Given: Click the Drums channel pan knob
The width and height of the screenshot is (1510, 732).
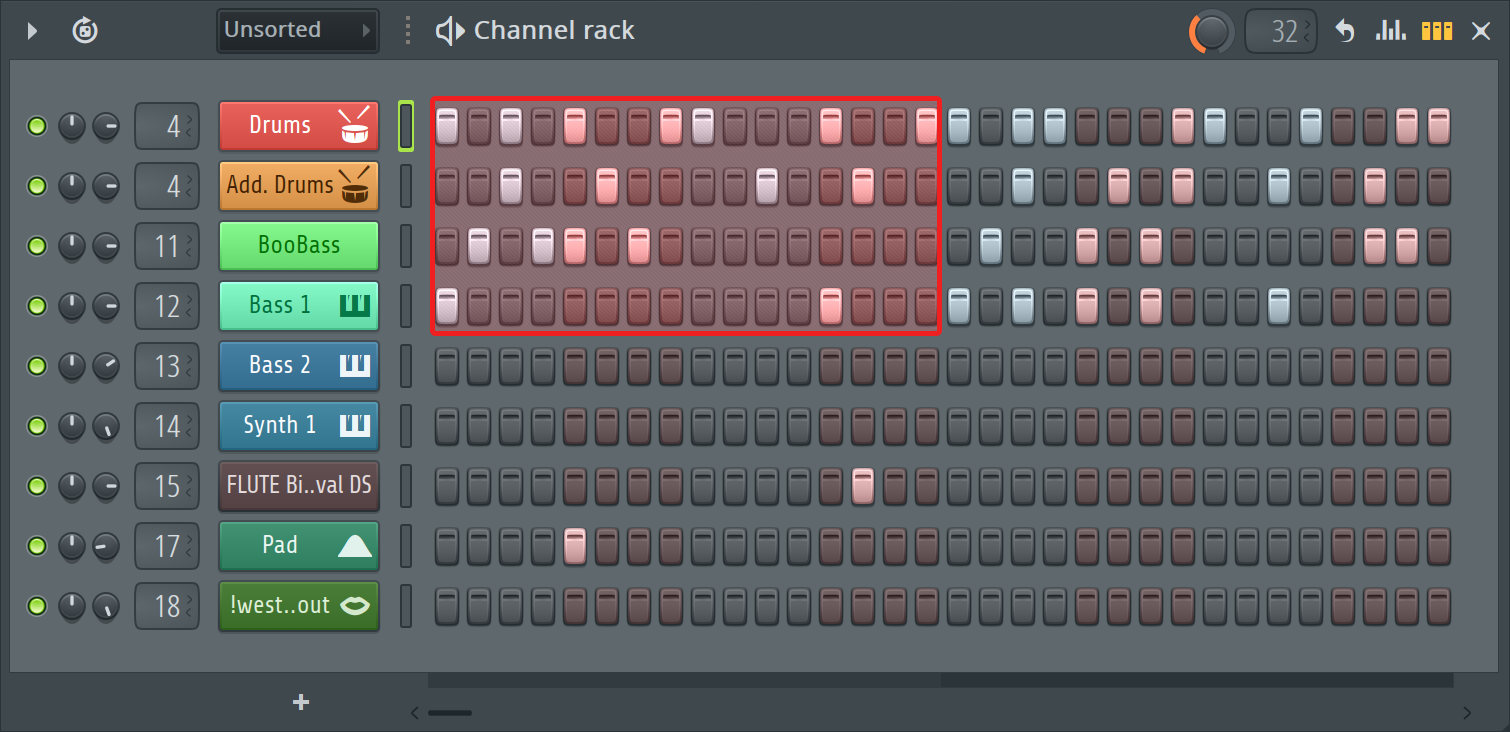Looking at the screenshot, I should pos(72,126).
